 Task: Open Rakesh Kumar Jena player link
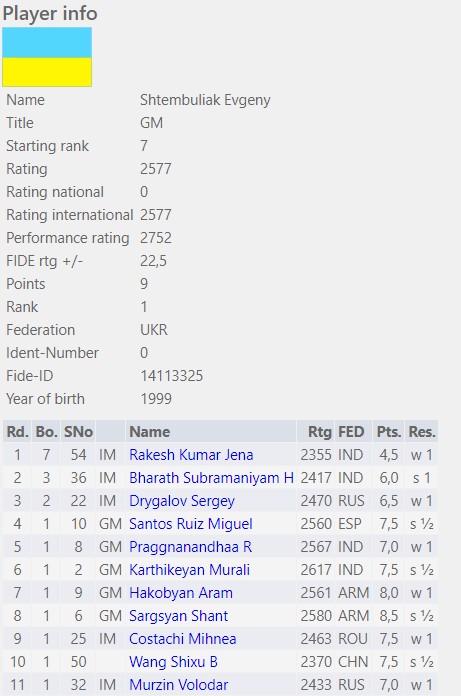click(x=191, y=455)
